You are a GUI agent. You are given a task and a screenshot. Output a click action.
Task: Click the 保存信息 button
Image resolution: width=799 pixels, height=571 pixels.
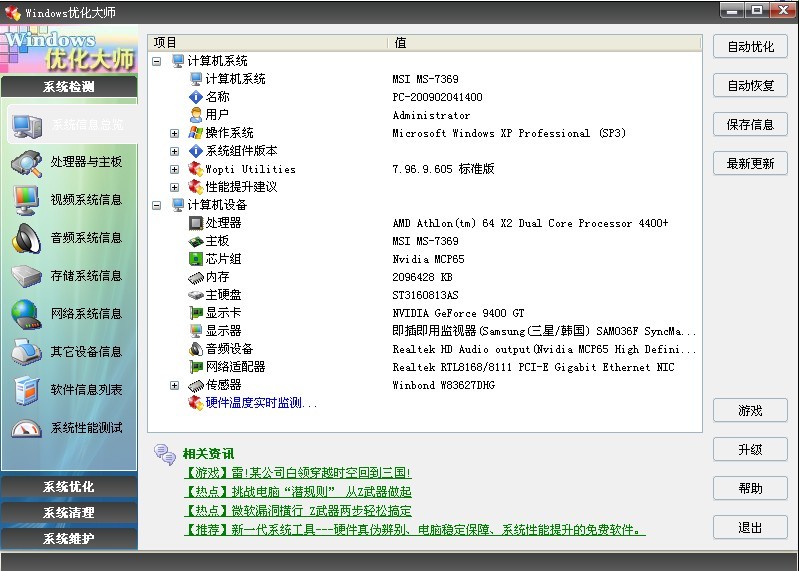750,125
